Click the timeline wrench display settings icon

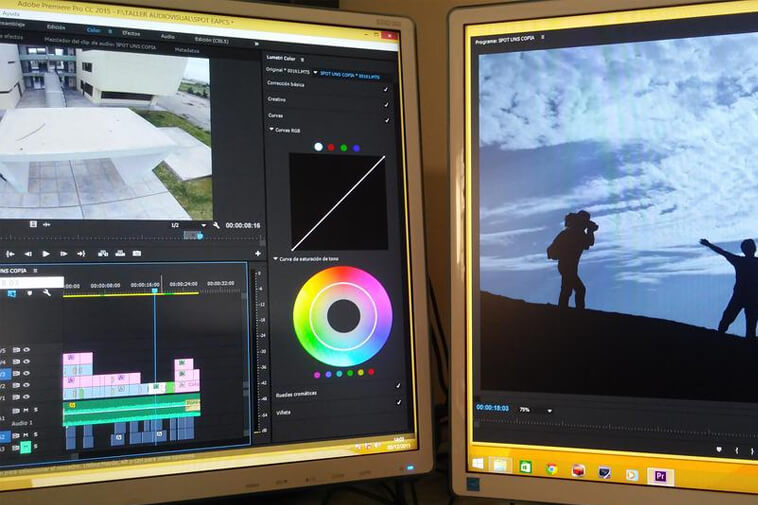pyautogui.click(x=46, y=293)
